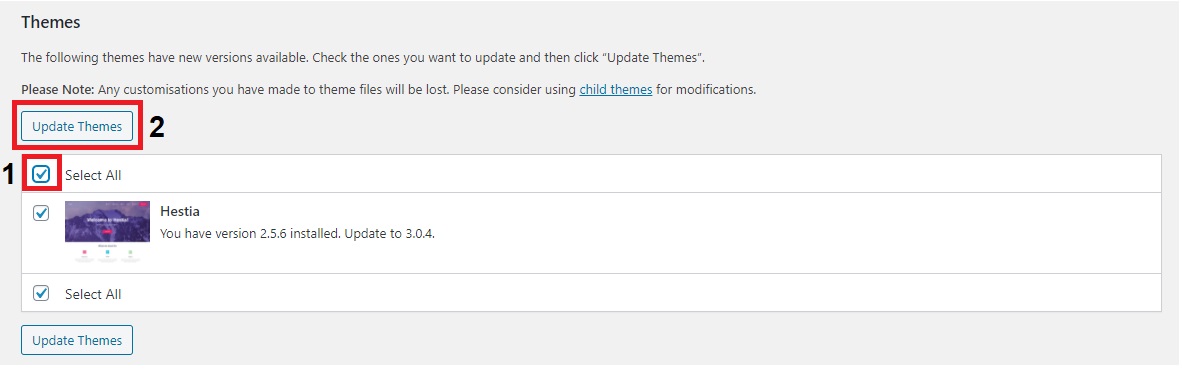This screenshot has height=369, width=1182.
Task: Click Welcome to Hestia text in thumbnail
Action: [x=106, y=219]
